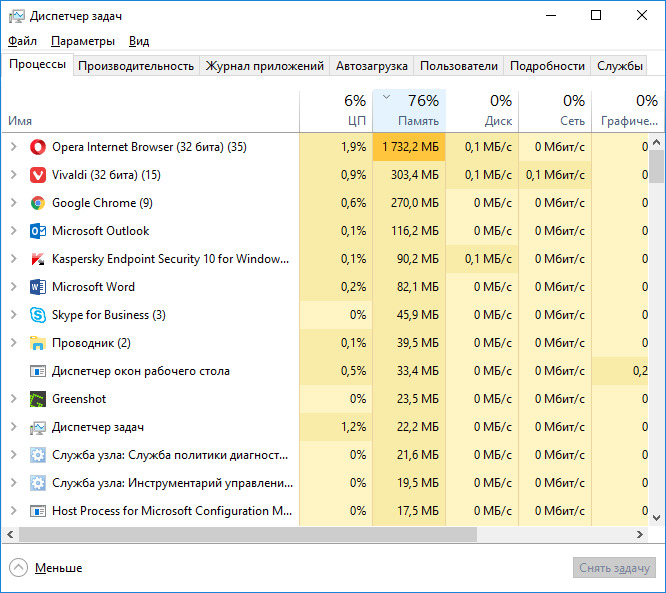Sort by the Память column header
The height and width of the screenshot is (593, 666).
click(x=409, y=111)
